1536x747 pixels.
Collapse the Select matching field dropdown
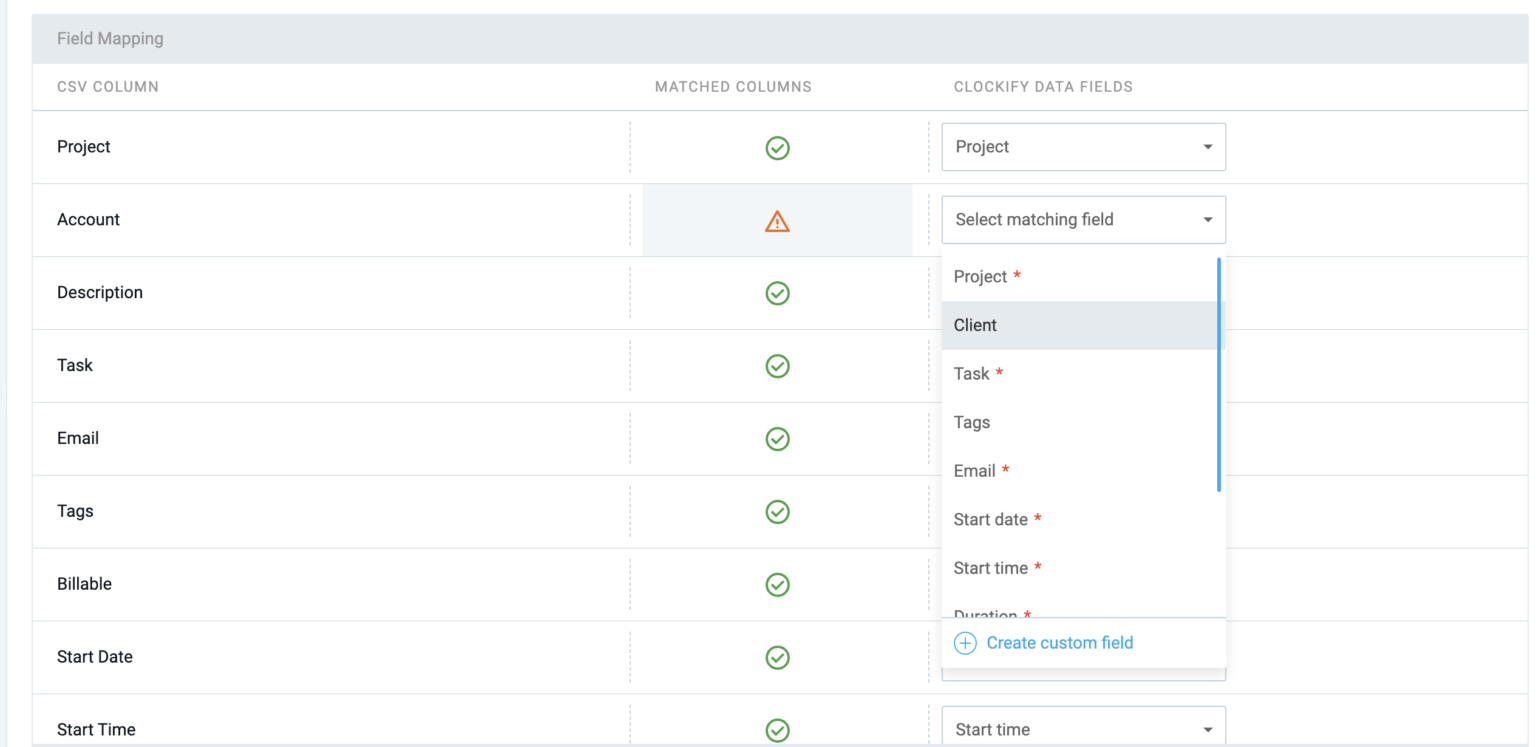[x=1083, y=220]
